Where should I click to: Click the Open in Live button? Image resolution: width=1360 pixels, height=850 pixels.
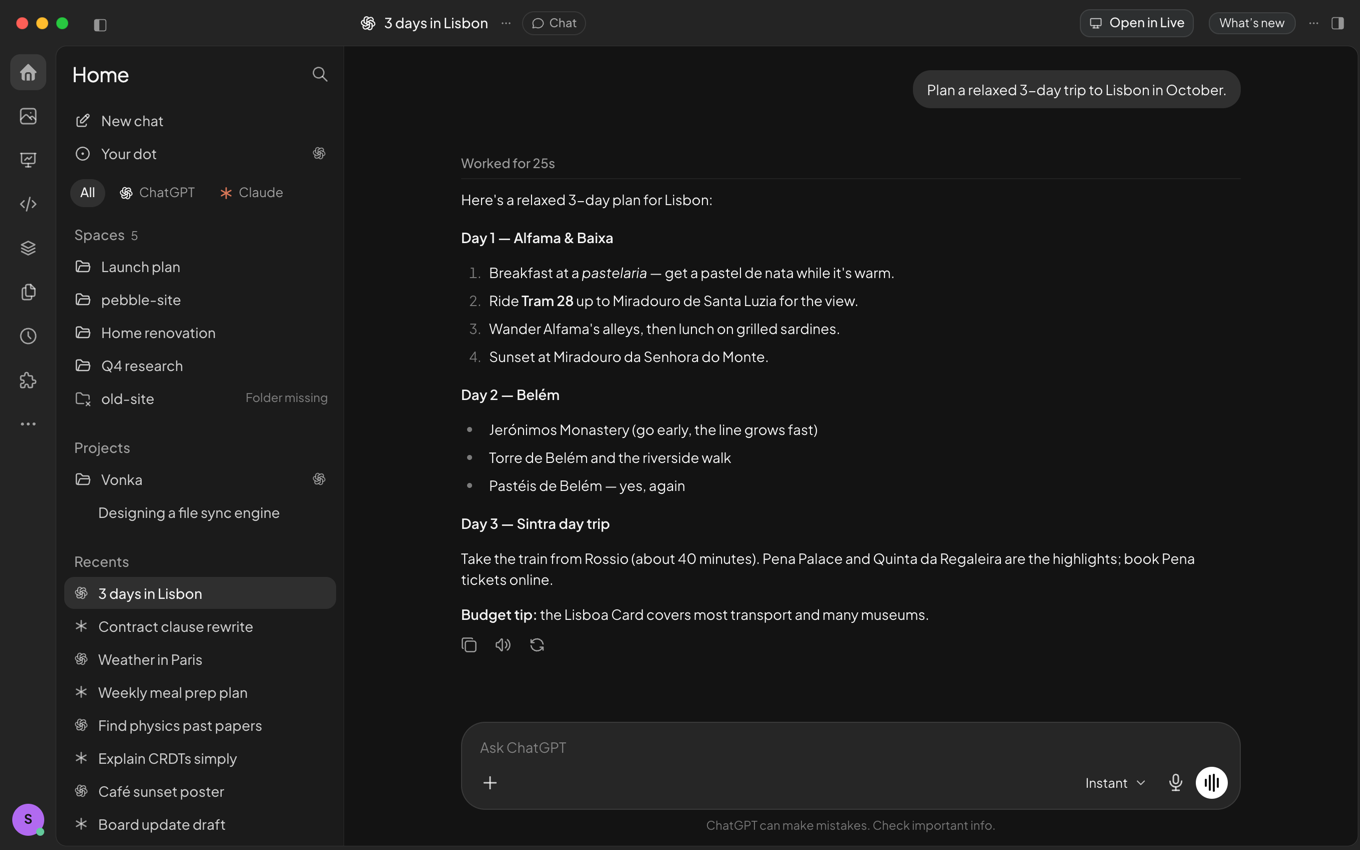[1137, 23]
